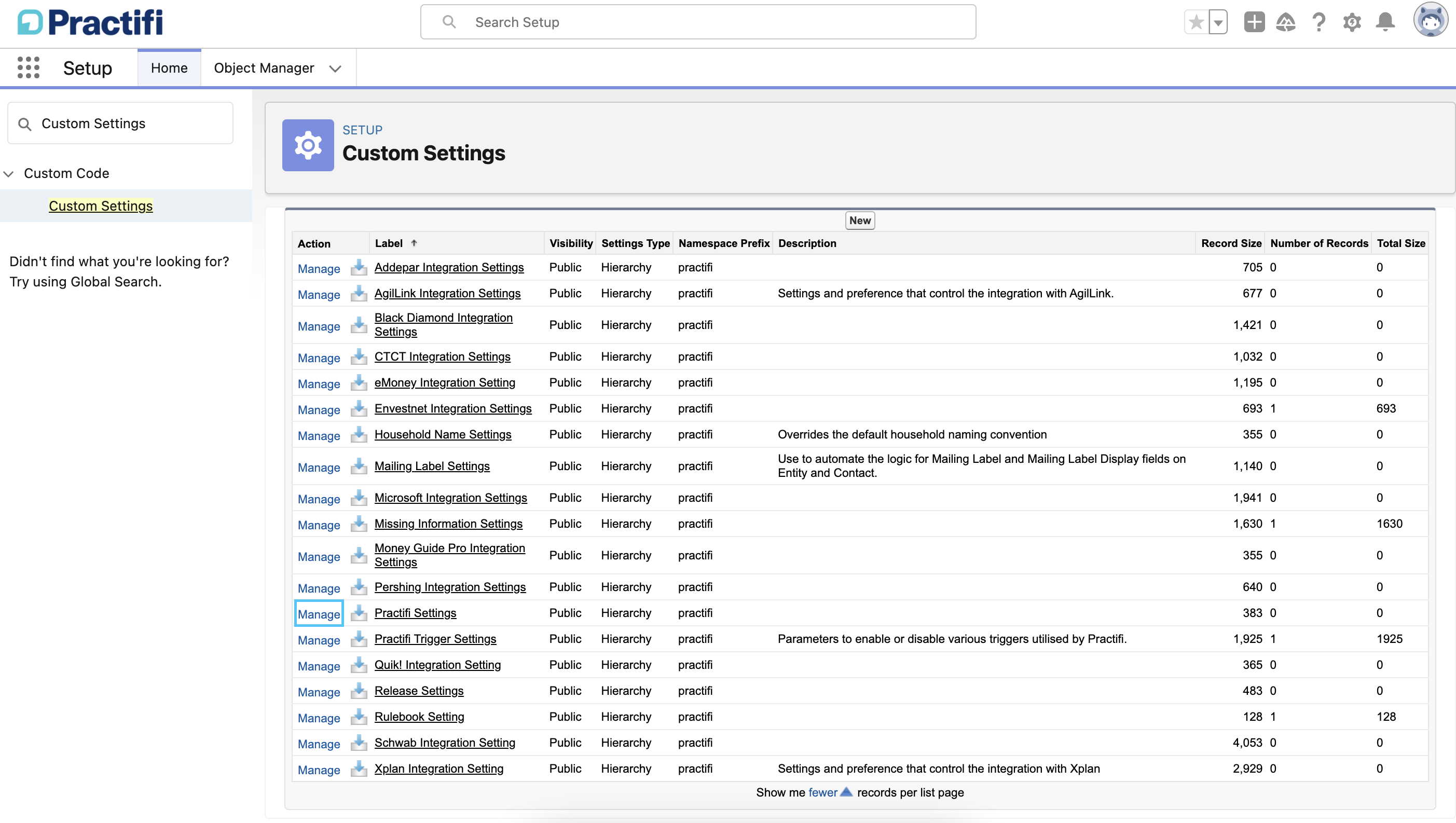The image size is (1456, 823).
Task: Click the Total Size column header
Action: click(x=1400, y=243)
